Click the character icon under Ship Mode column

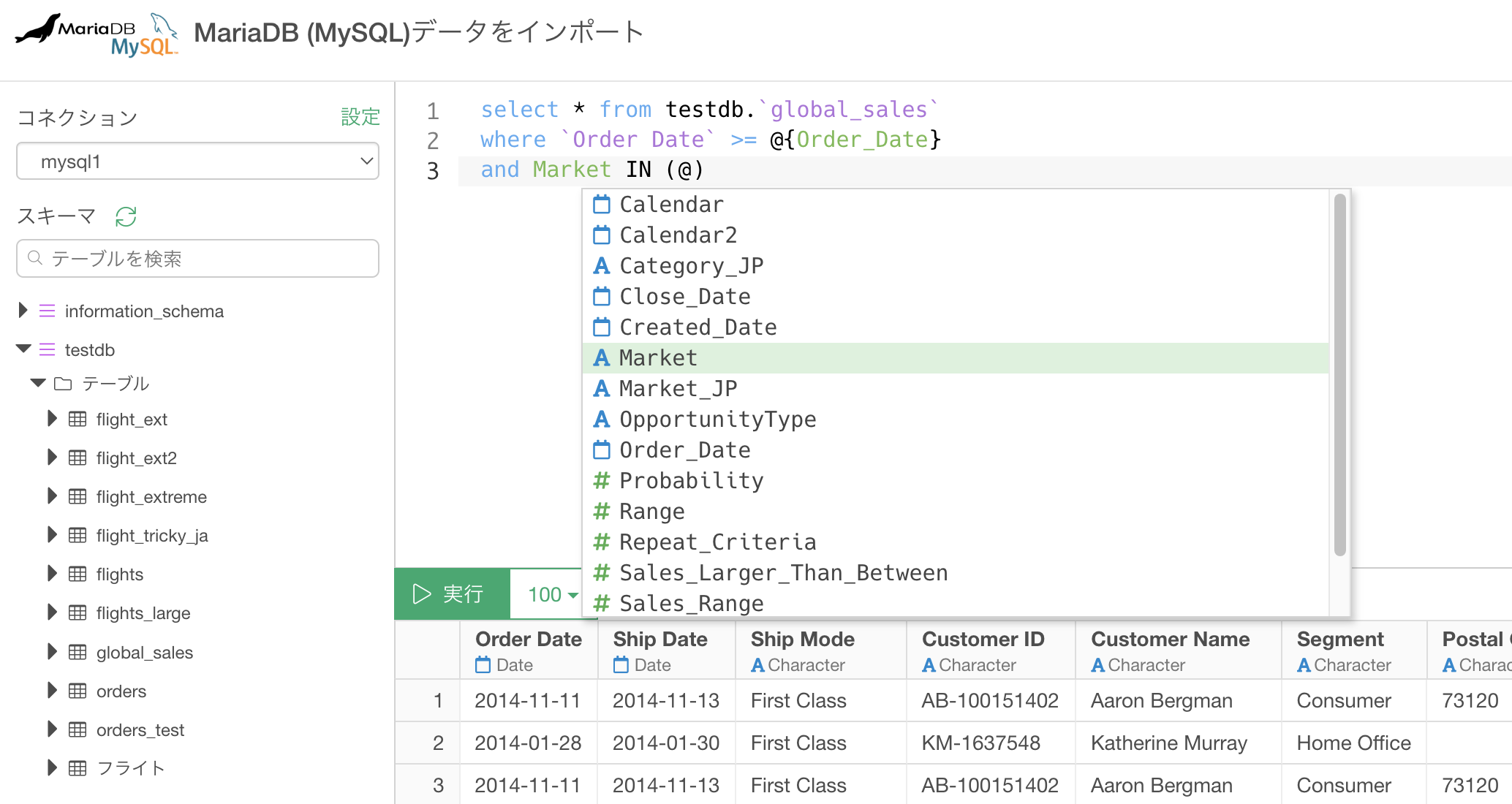coord(758,665)
